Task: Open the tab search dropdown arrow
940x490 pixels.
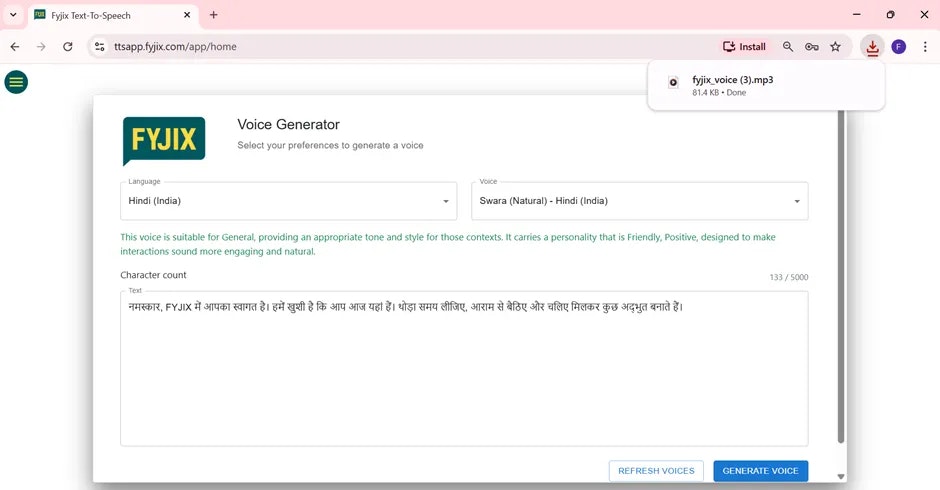Action: point(13,15)
